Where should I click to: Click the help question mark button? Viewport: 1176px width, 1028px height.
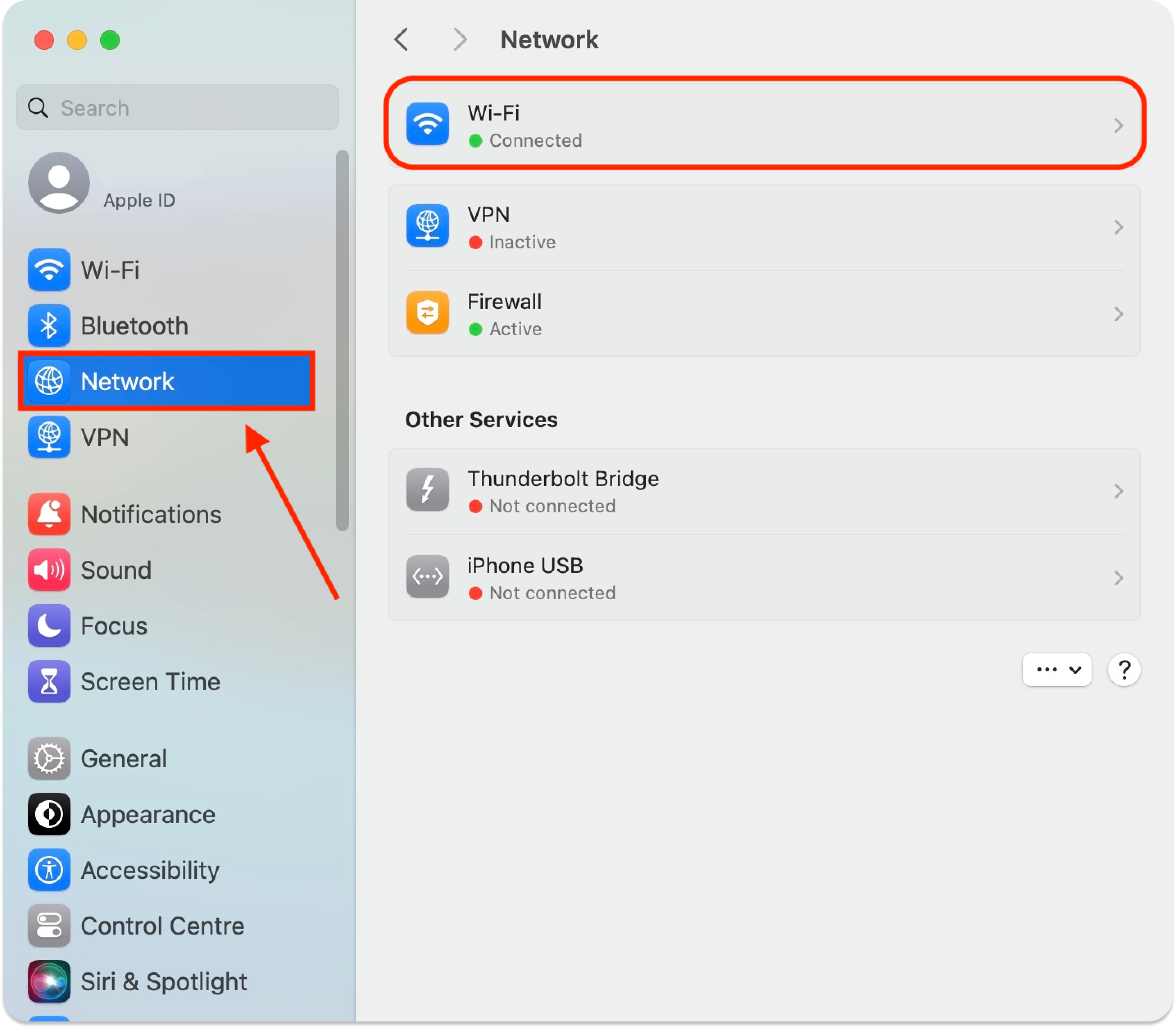coord(1124,669)
